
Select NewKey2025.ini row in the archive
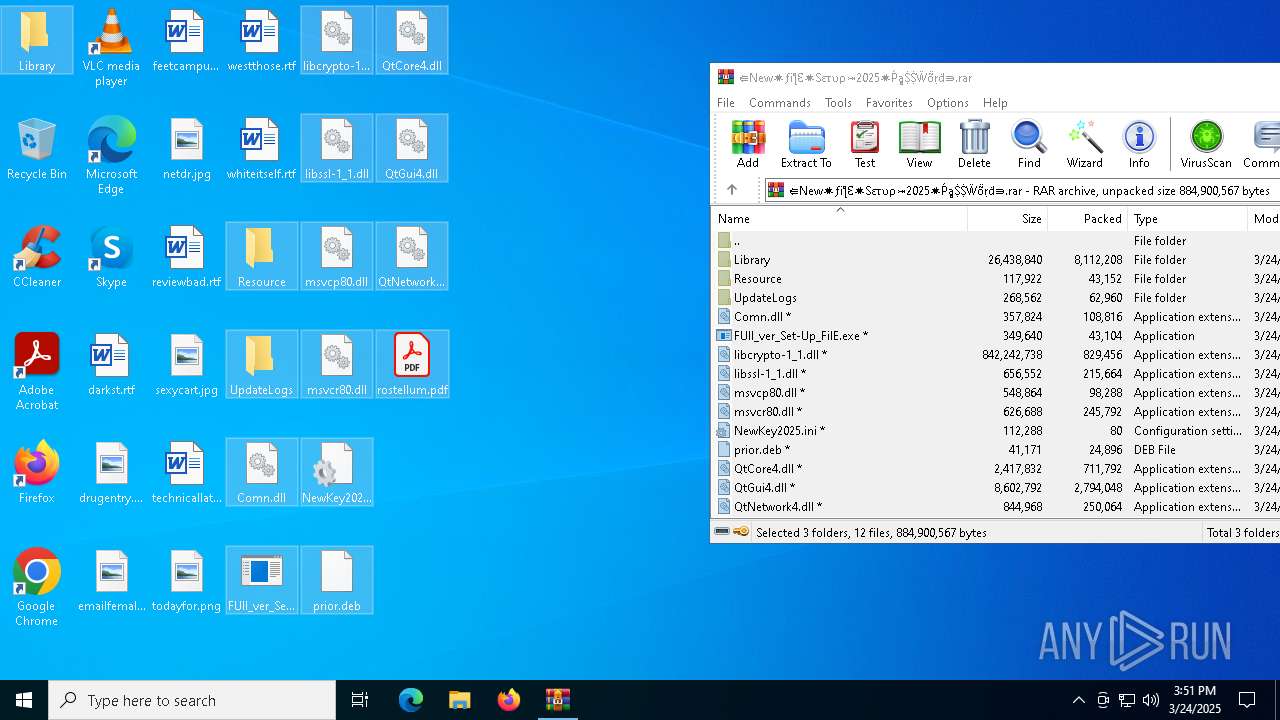click(996, 431)
